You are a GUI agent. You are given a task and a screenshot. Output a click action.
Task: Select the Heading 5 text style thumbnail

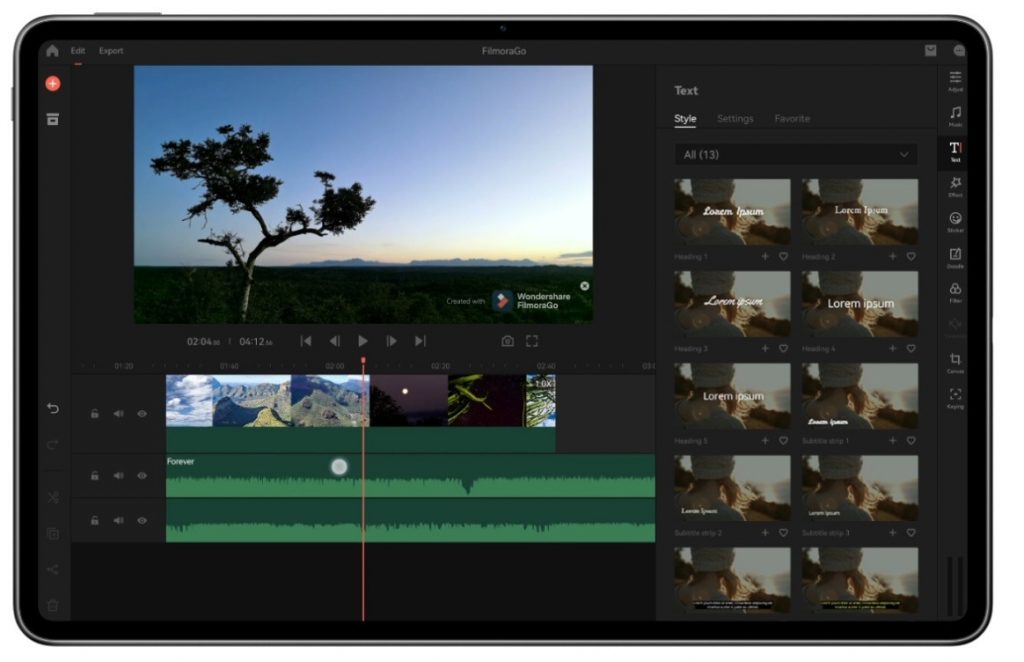(x=732, y=396)
